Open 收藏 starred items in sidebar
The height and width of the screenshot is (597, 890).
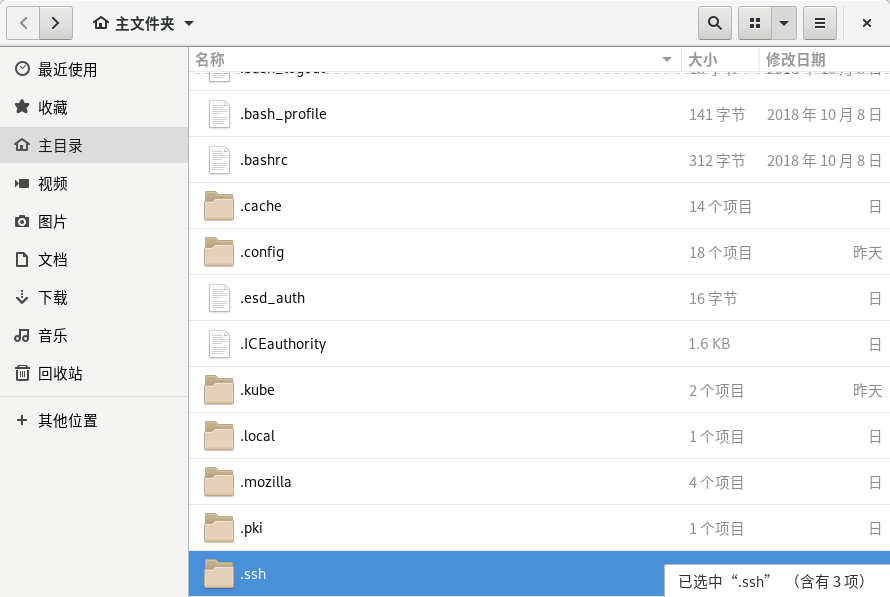pyautogui.click(x=94, y=107)
